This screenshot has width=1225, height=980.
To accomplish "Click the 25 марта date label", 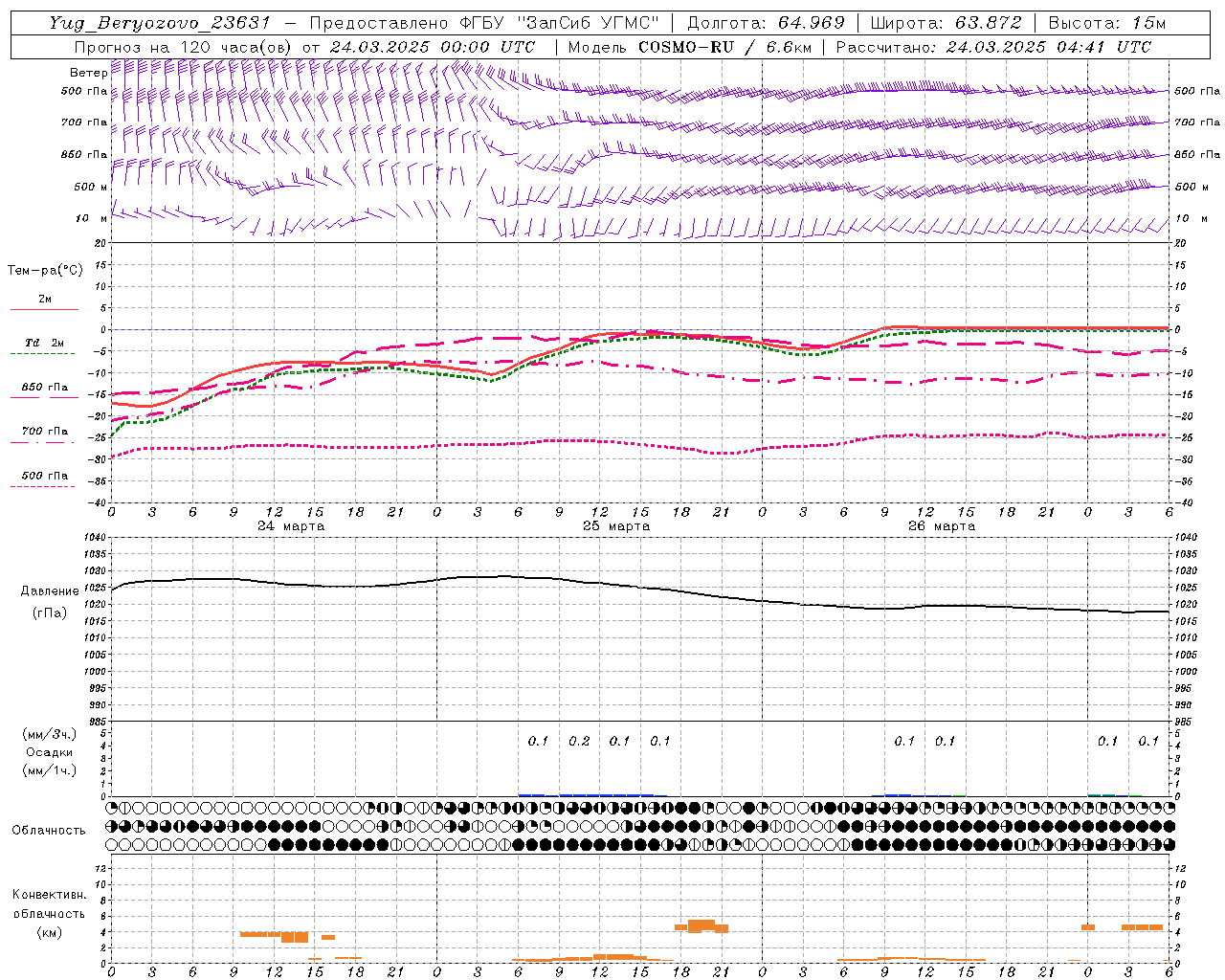I will pos(616,526).
